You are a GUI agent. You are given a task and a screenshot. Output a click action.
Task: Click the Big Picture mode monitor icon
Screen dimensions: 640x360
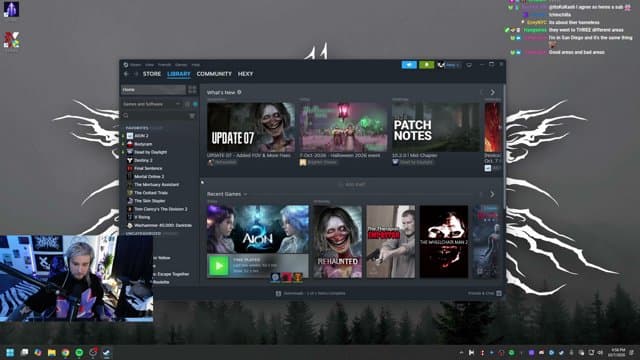[x=469, y=65]
